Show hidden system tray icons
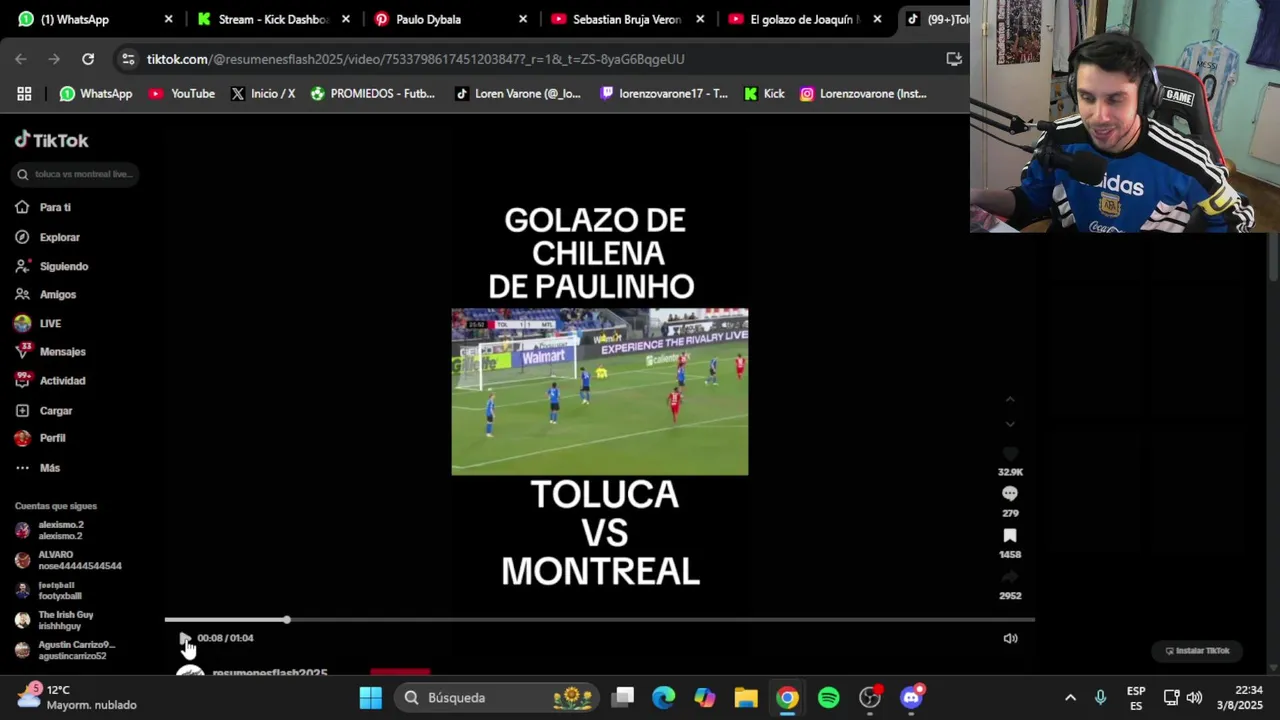 point(1070,698)
